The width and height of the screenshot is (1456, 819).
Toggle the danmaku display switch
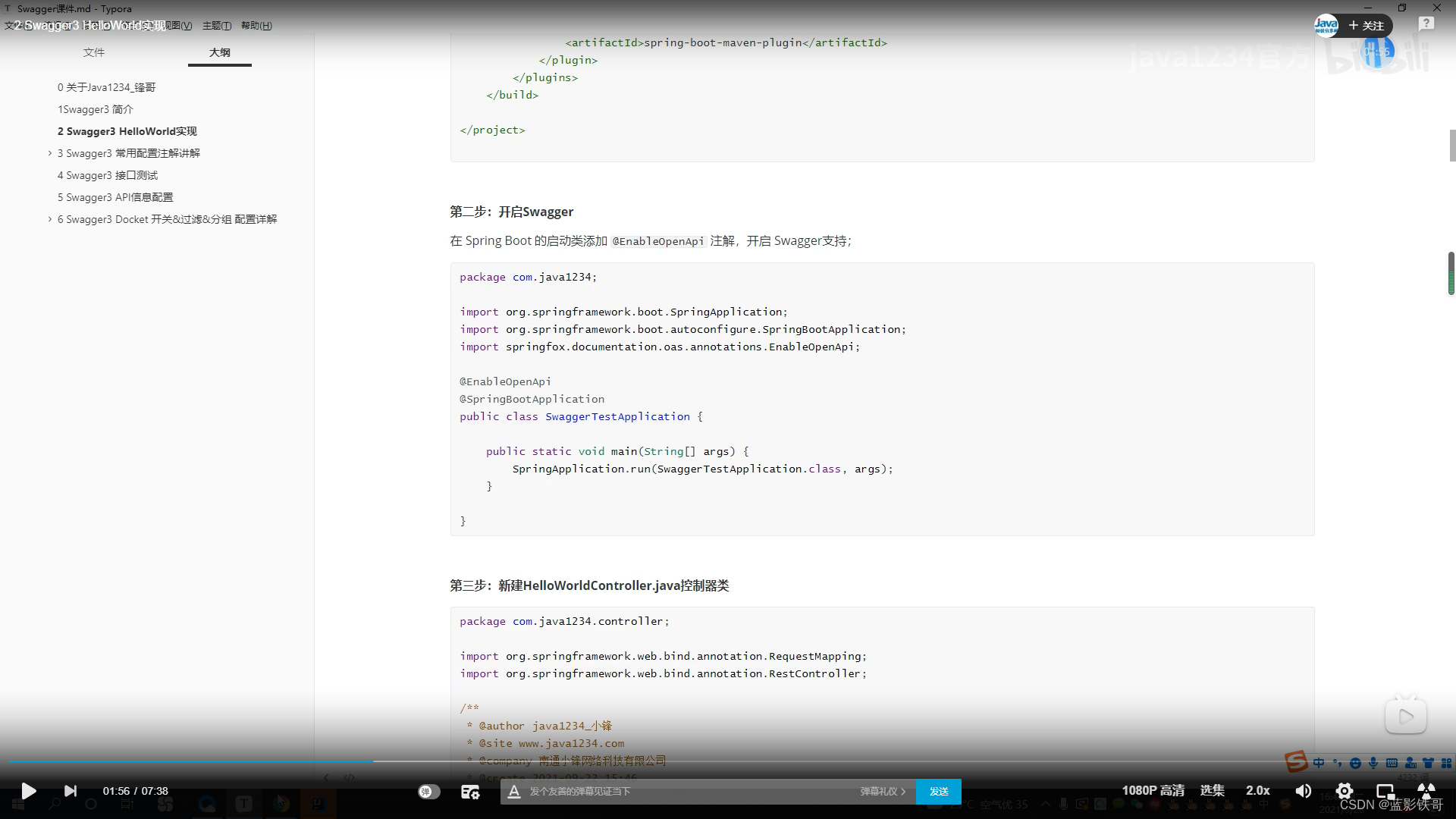428,791
